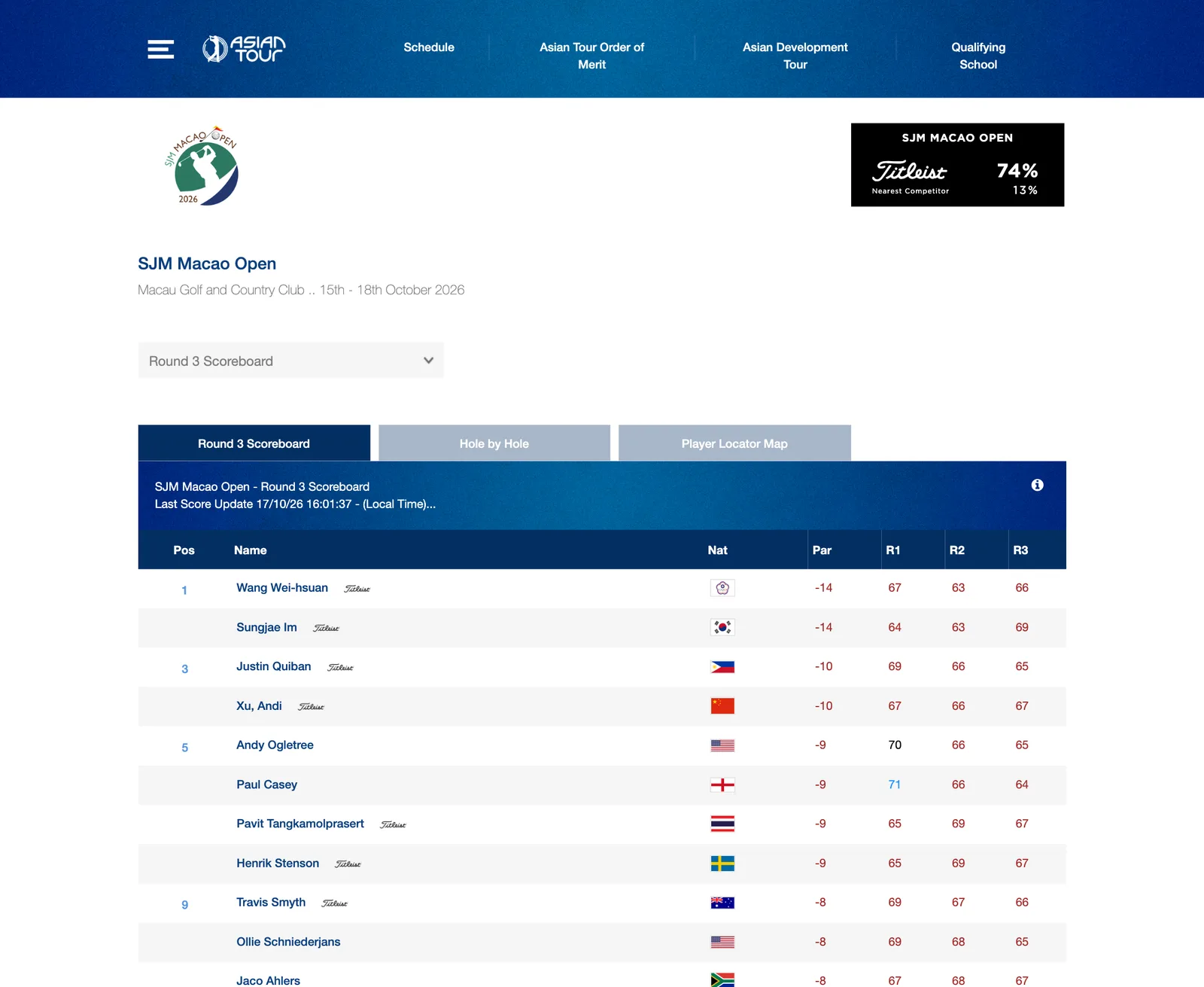Click the Asian Tour logo
1204x987 pixels.
244,49
